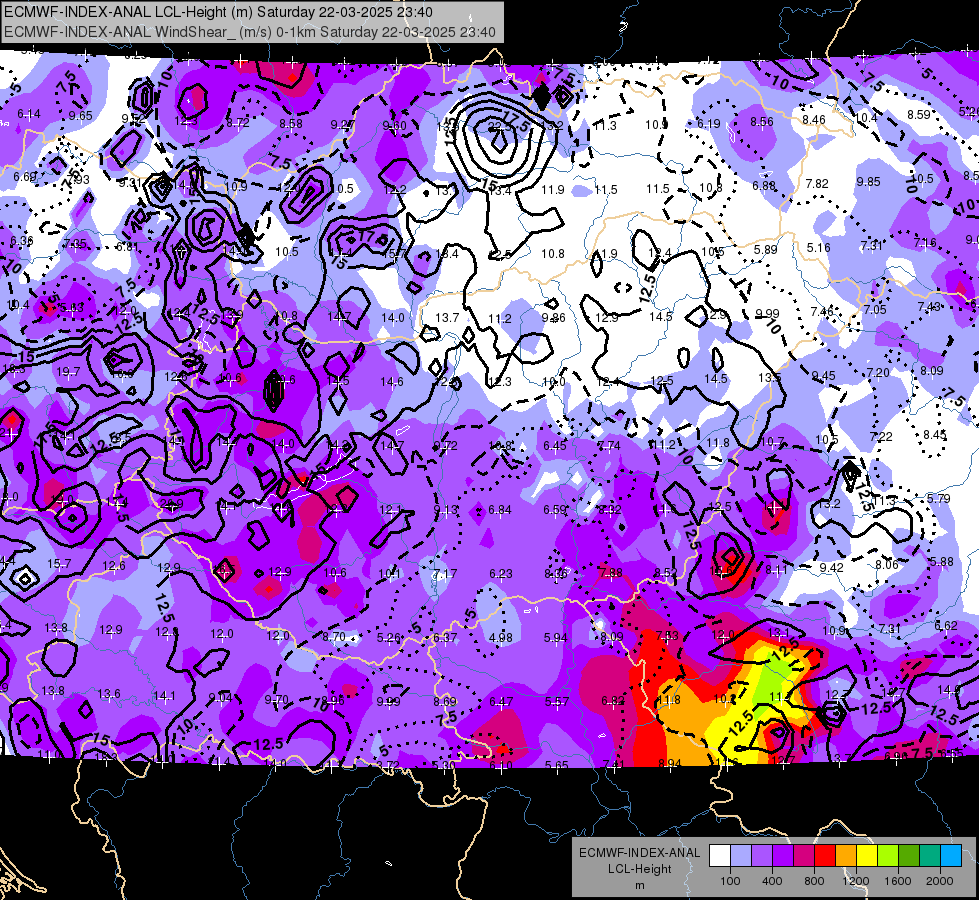Click the grid value 5.26
The image size is (979, 900).
pos(389,638)
